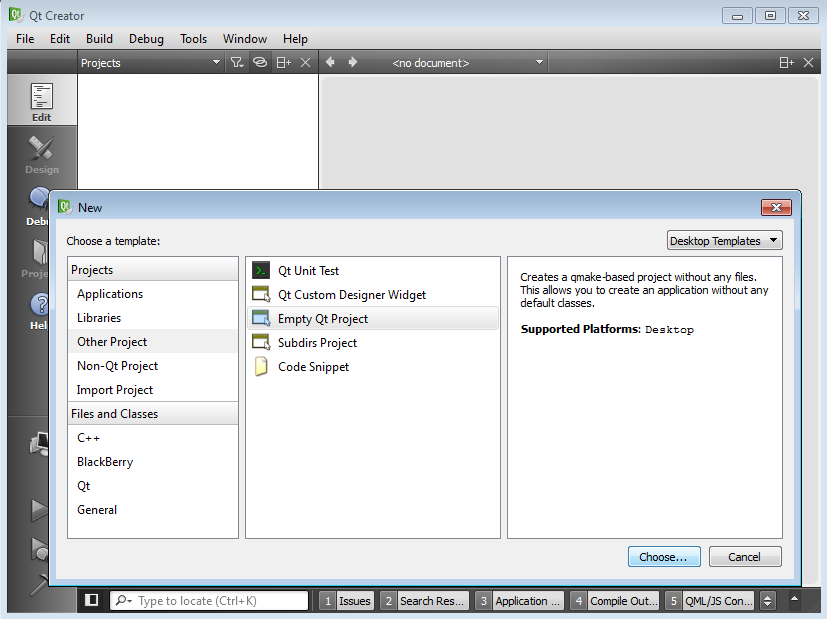Click the Qt Custom Designer Widget icon
Screen dimensions: 827x619
261,294
